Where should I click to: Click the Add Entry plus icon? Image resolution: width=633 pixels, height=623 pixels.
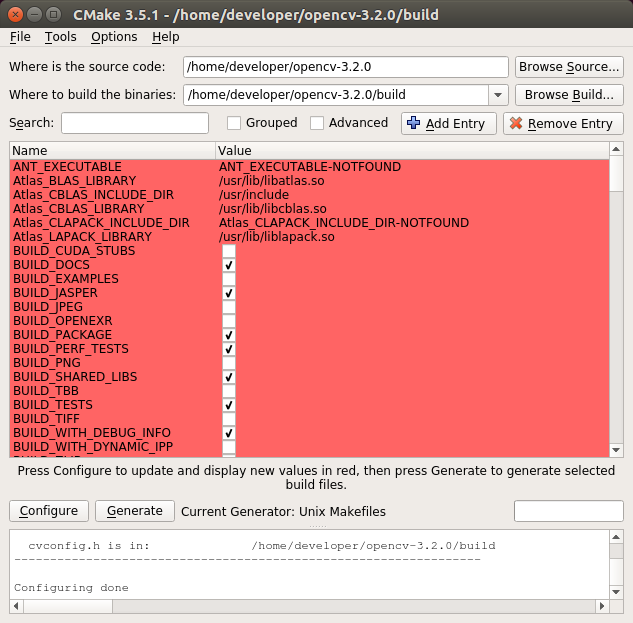tap(413, 123)
